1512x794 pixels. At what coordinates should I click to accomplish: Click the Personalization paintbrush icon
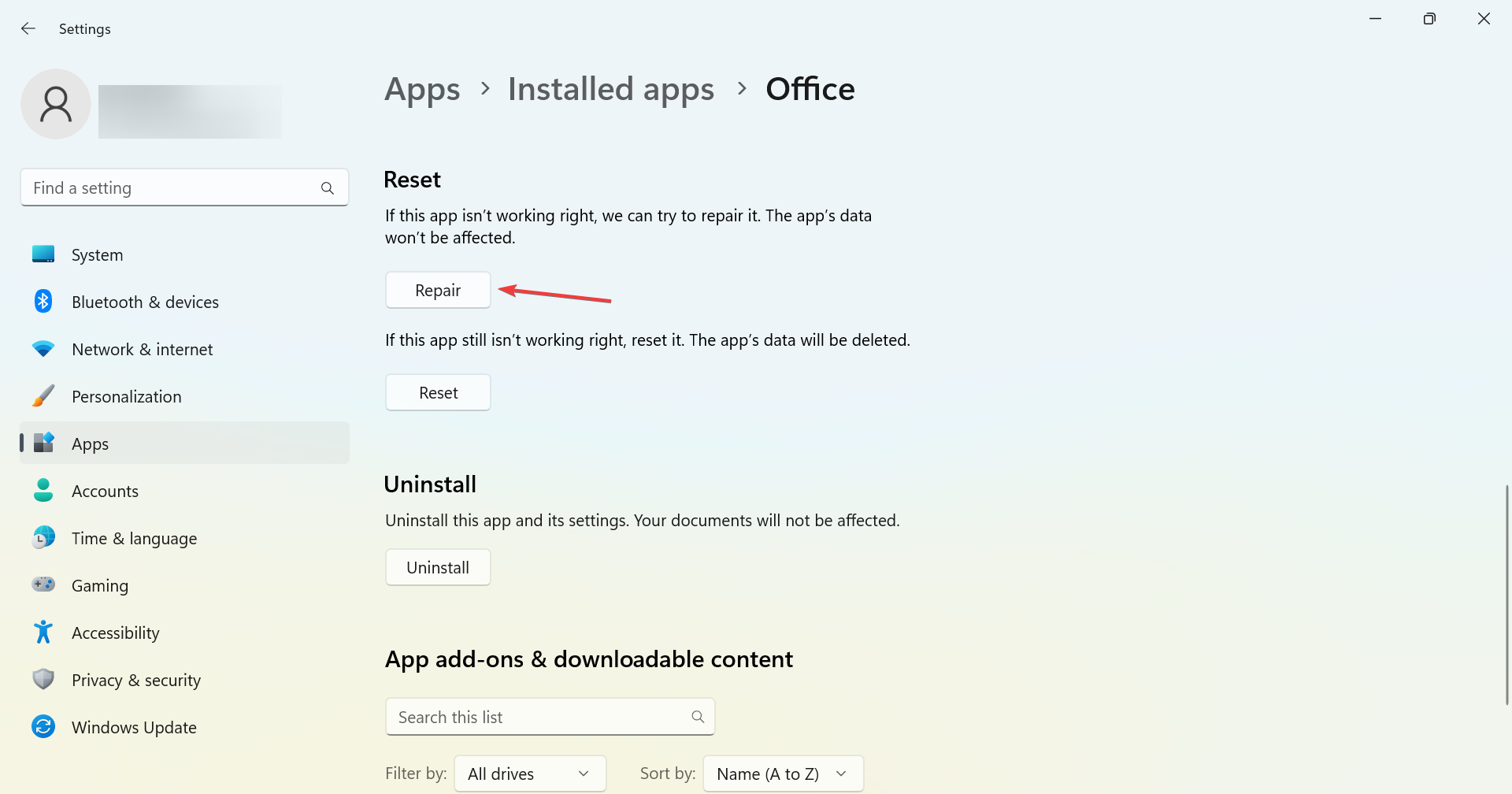pyautogui.click(x=43, y=396)
